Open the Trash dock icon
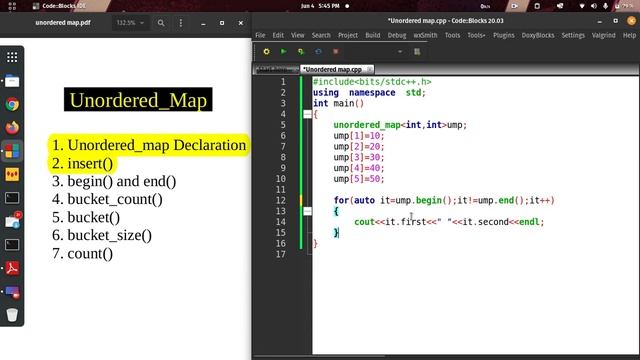This screenshot has height=360, width=640. pos(12,315)
